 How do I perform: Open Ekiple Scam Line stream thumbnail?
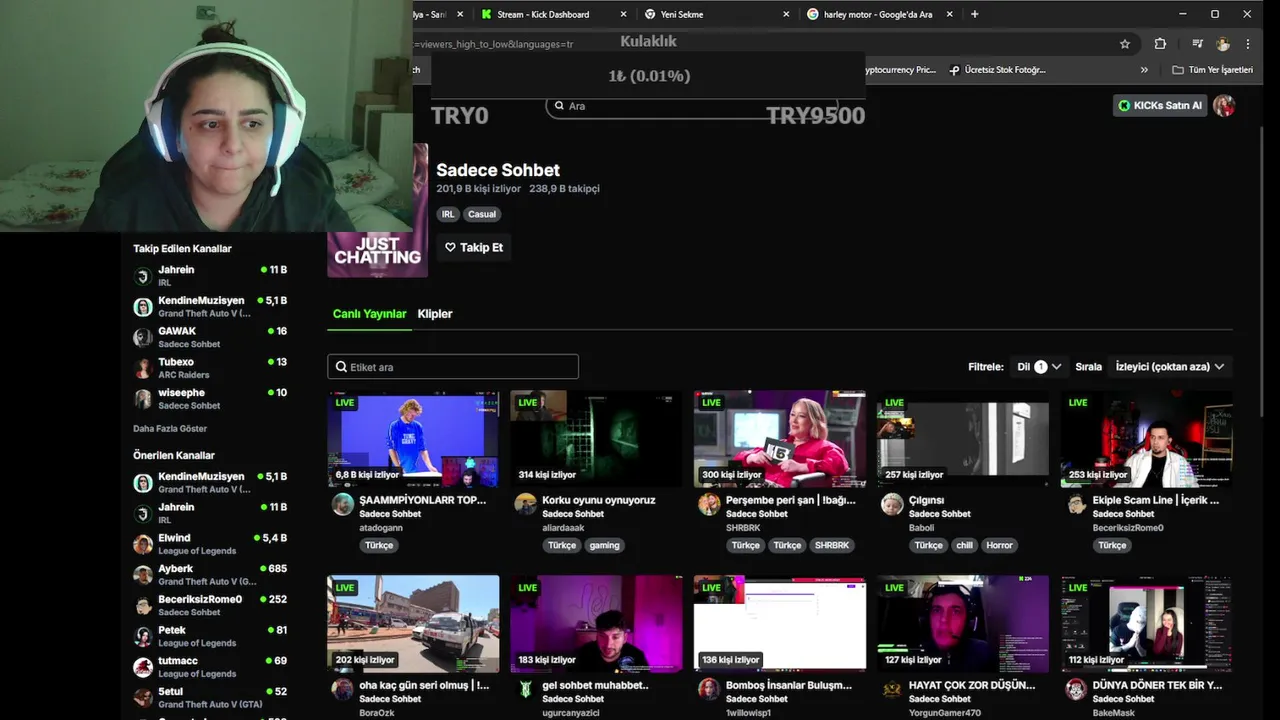point(1146,439)
